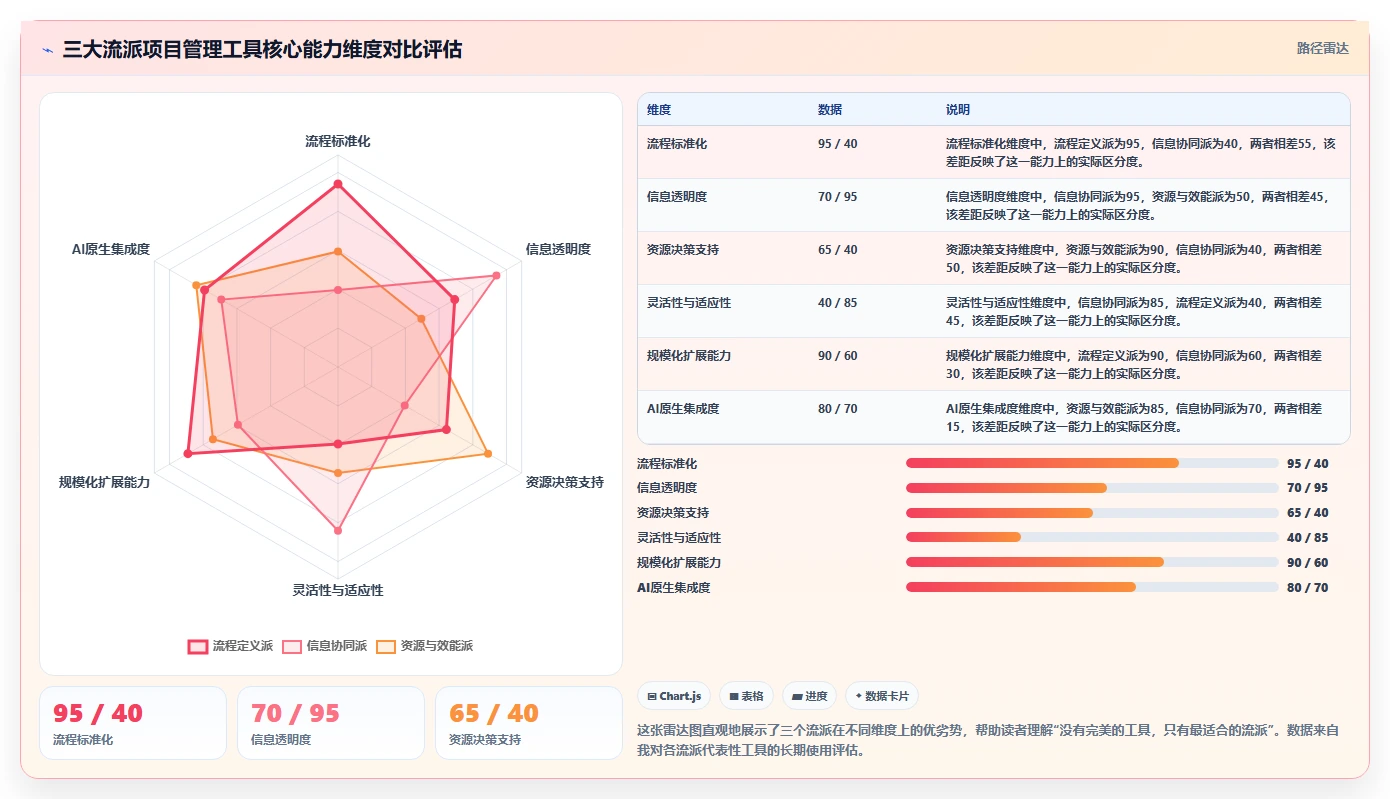
Task: Open the 70 / 95 信息透明度 data card
Action: (x=331, y=723)
